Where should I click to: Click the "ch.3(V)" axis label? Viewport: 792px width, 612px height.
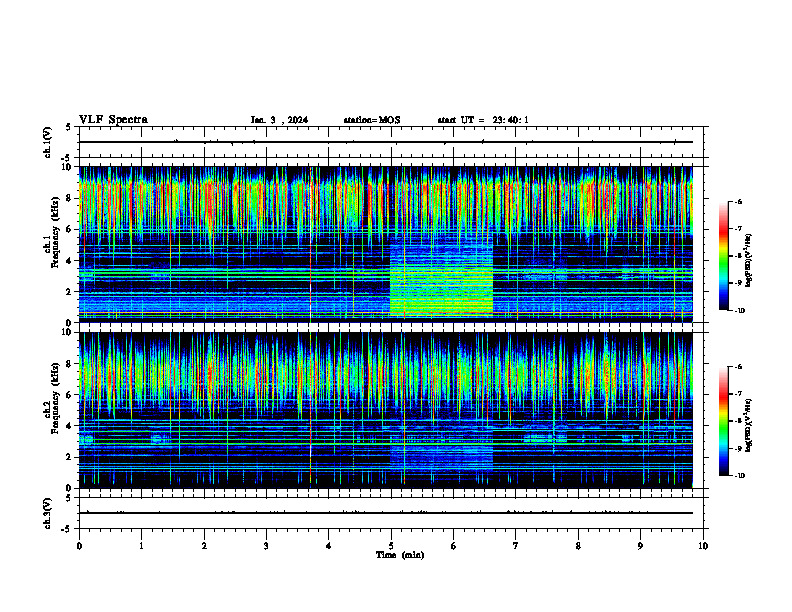tap(47, 513)
